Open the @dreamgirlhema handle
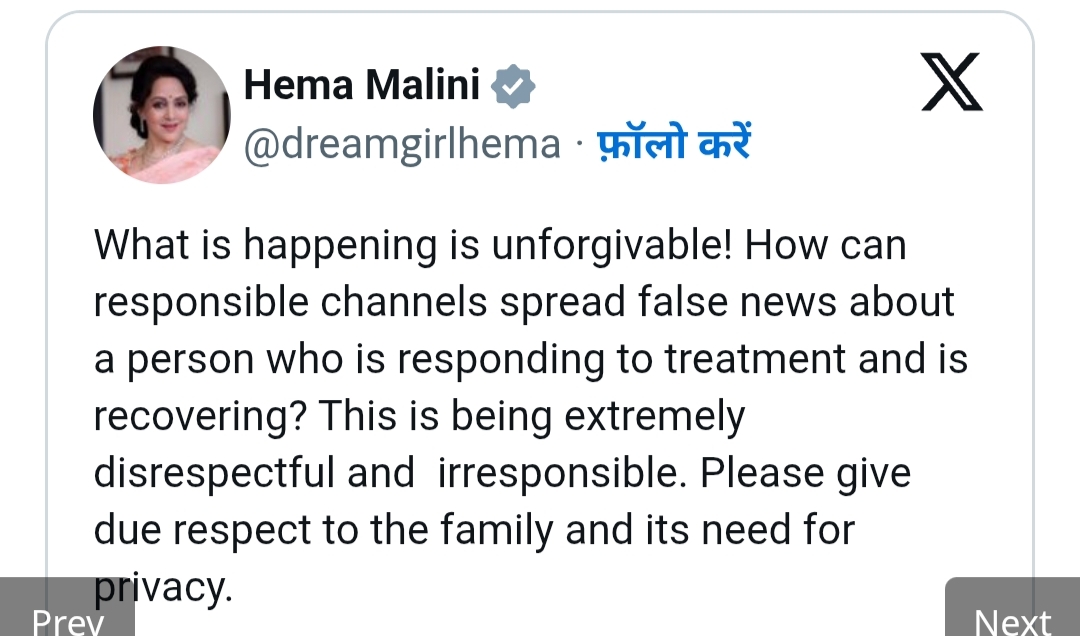The width and height of the screenshot is (1080, 636). pyautogui.click(x=402, y=144)
